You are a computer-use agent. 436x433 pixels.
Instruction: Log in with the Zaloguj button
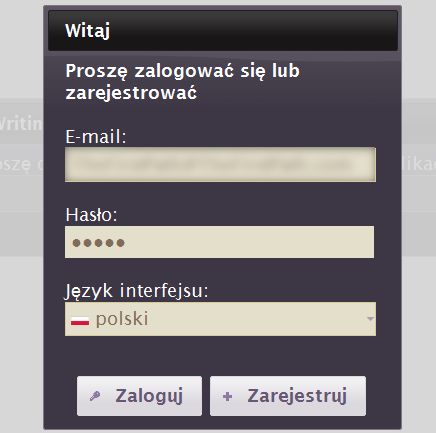[139, 396]
